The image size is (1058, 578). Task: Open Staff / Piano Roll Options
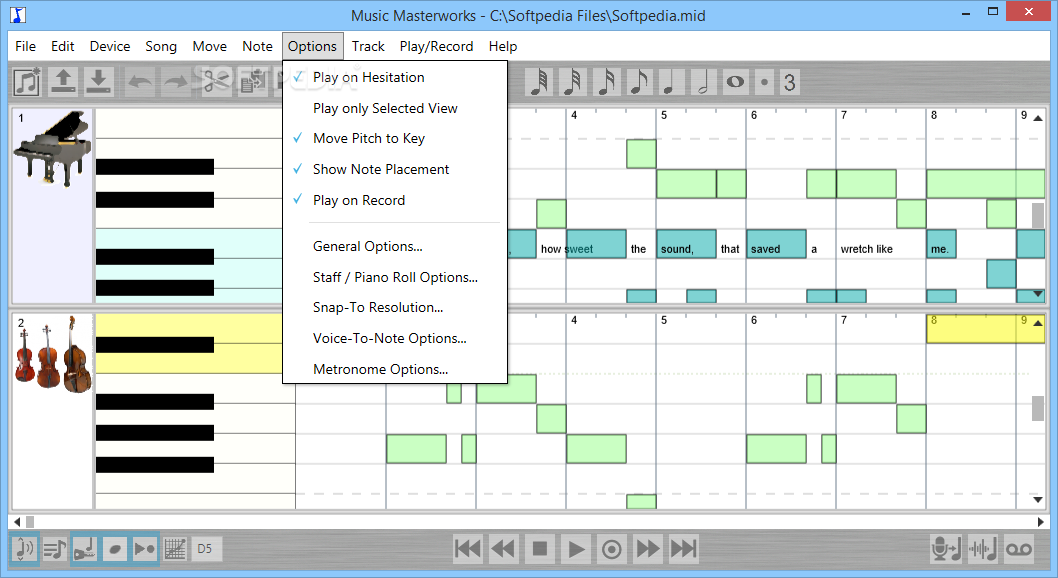[395, 277]
